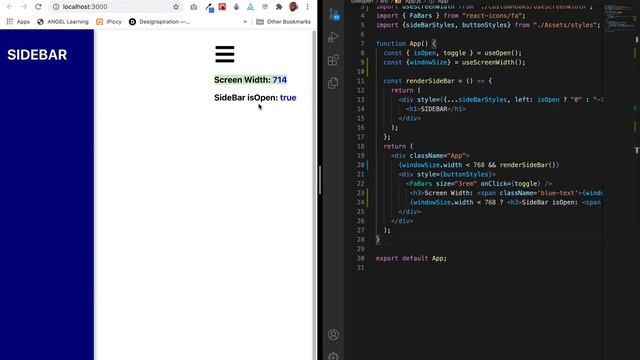This screenshot has height=360, width=640.
Task: Open the Other Bookmarks folder
Action: (283, 22)
